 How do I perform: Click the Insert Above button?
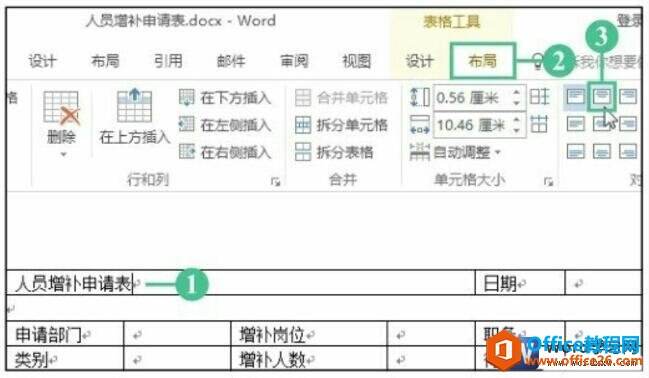click(x=135, y=117)
